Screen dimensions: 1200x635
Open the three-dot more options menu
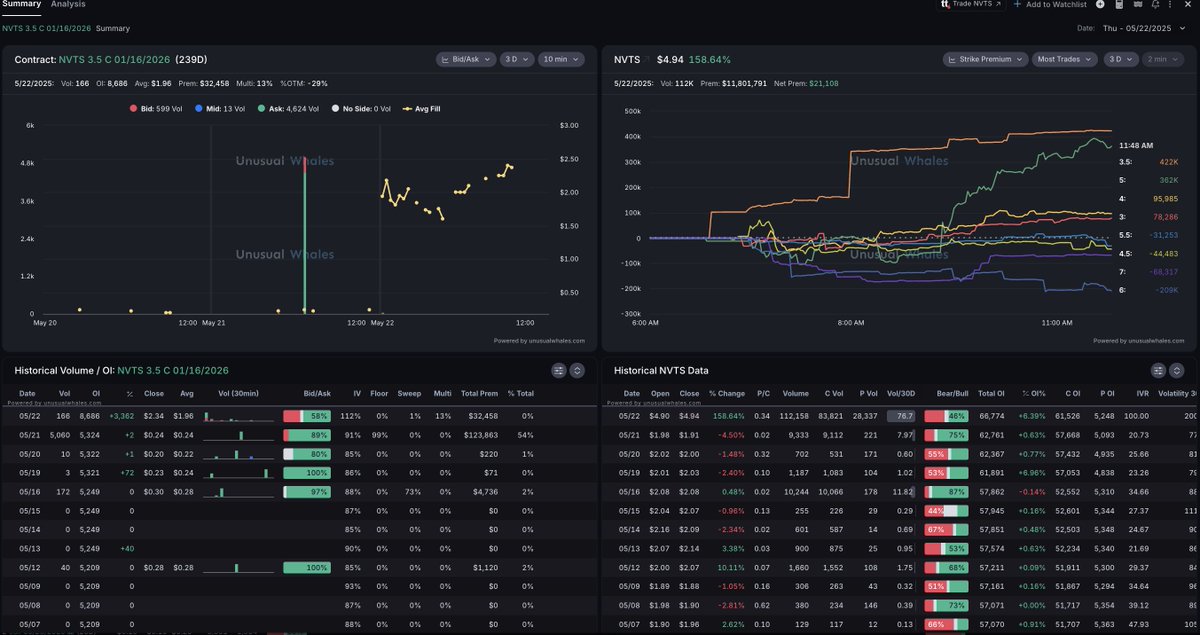pyautogui.click(x=1172, y=5)
